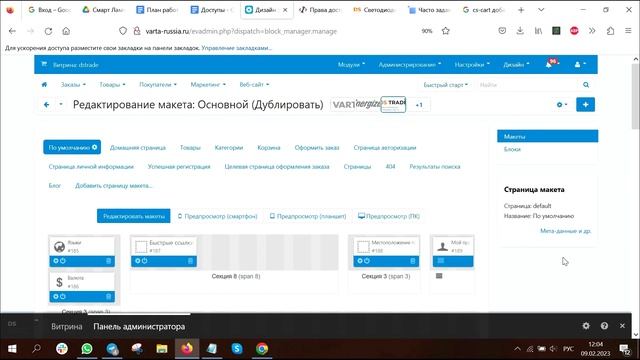Click the Найти search input field
The image size is (640, 360).
click(527, 85)
